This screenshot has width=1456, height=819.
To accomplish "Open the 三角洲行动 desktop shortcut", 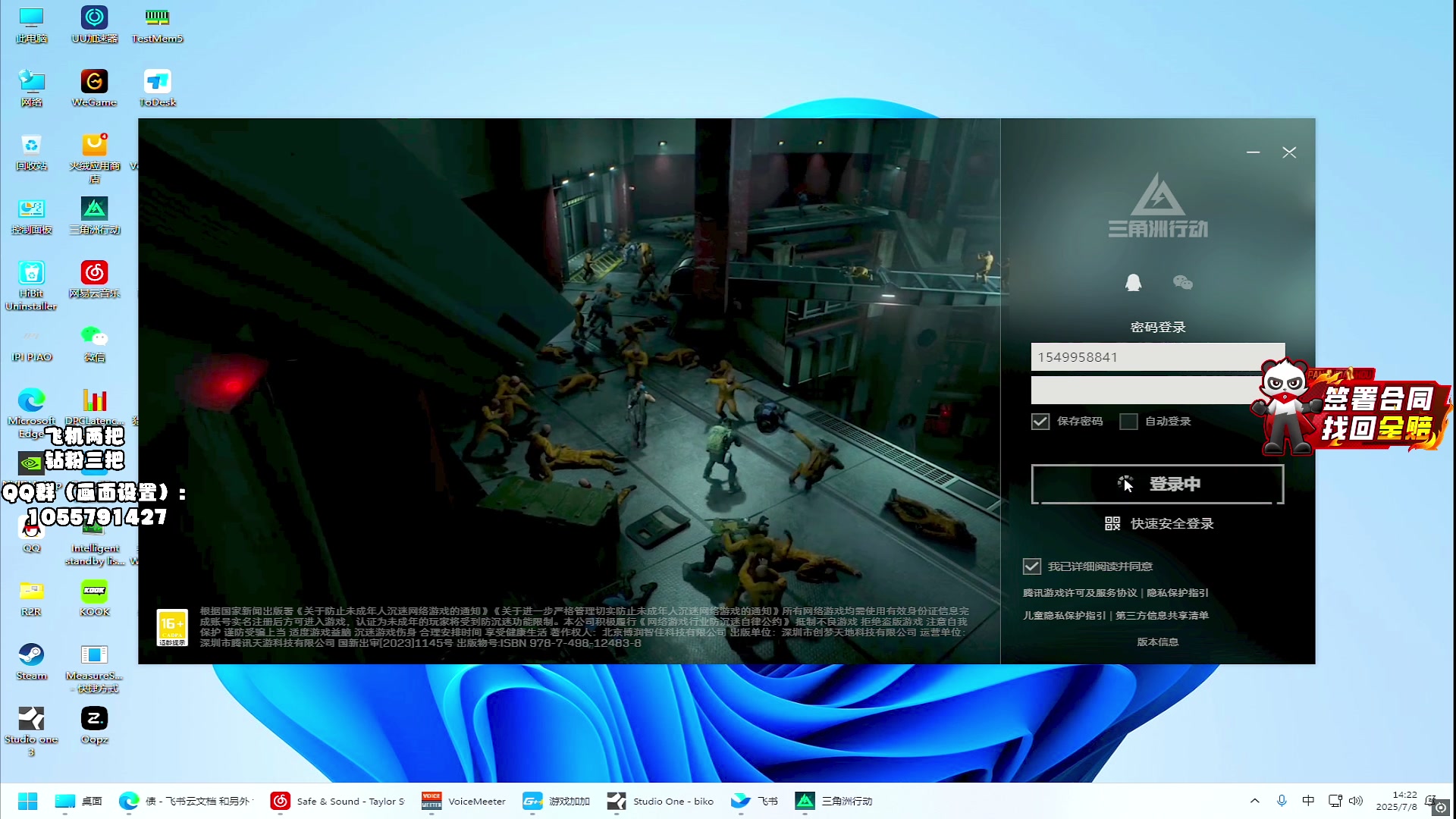I will (x=94, y=215).
